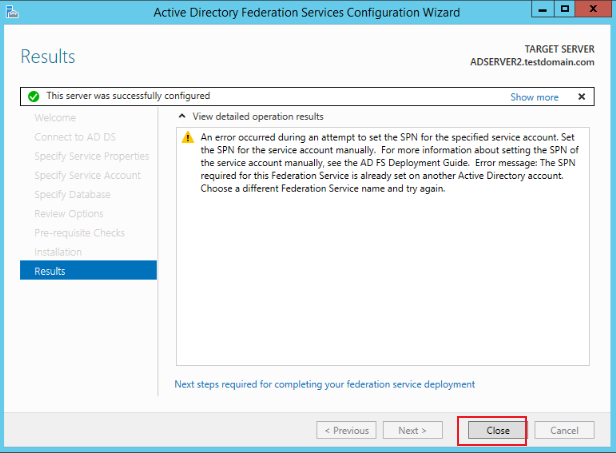Select Specify Service Properties step
The width and height of the screenshot is (616, 453).
tap(92, 156)
